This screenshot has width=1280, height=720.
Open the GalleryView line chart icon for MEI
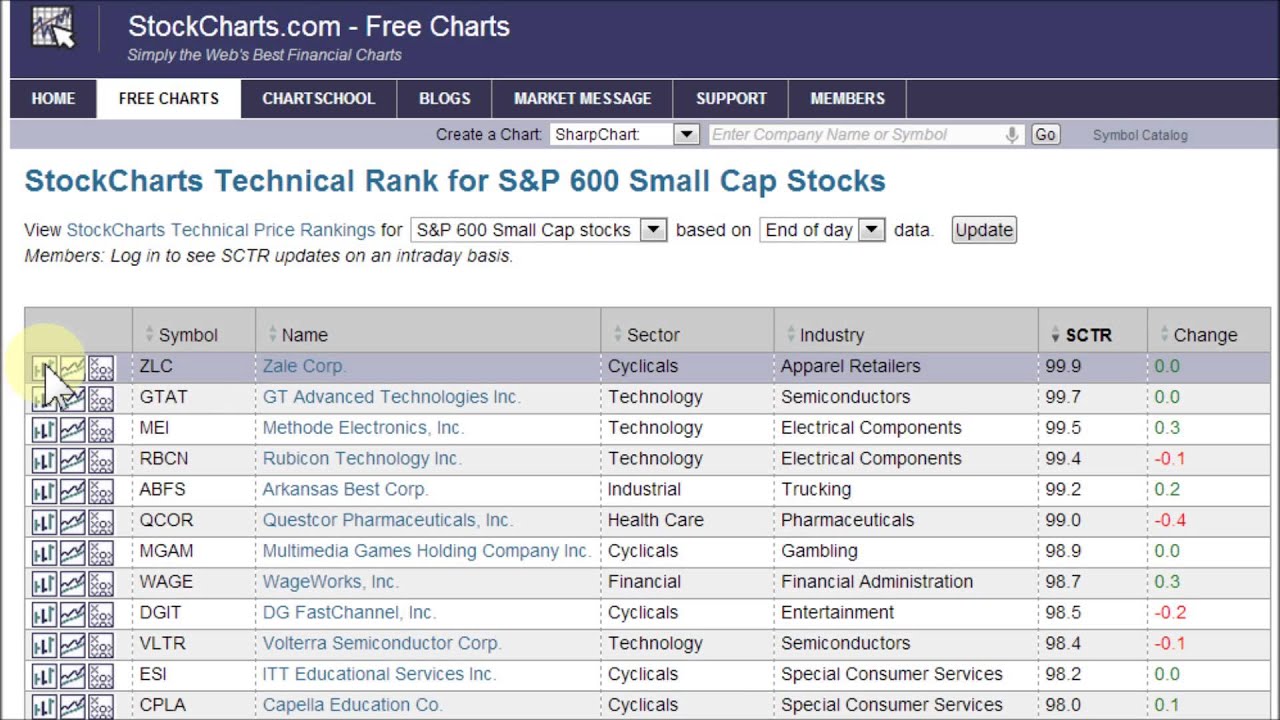(x=72, y=431)
